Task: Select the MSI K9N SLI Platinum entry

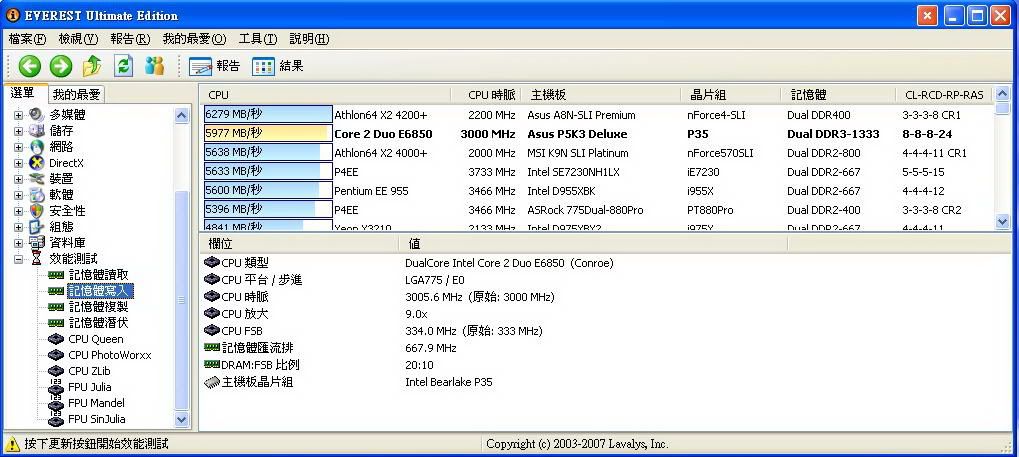Action: coord(578,153)
